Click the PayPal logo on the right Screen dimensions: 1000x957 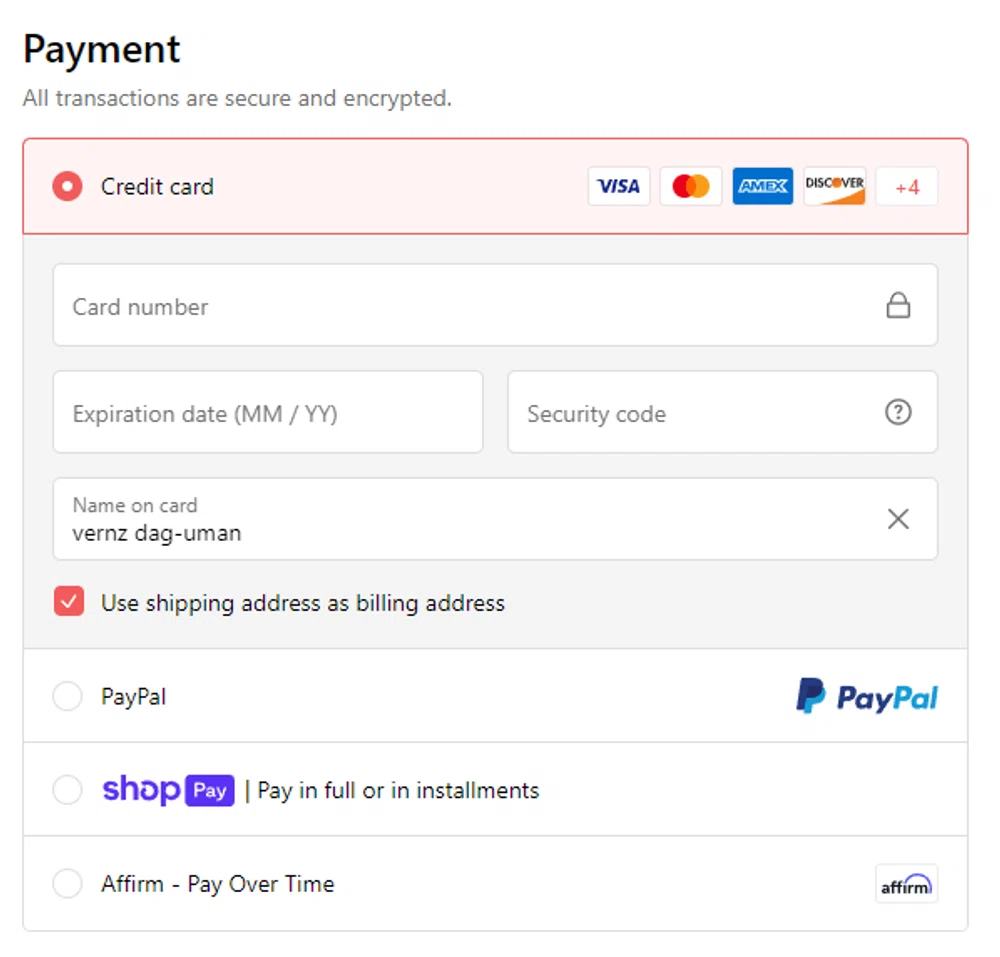(x=866, y=696)
